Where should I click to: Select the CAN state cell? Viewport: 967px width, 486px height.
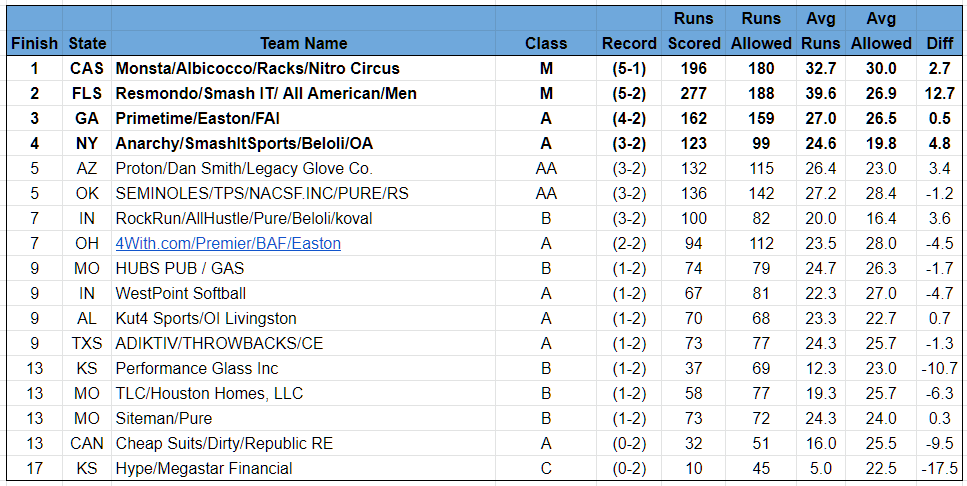pyautogui.click(x=87, y=443)
